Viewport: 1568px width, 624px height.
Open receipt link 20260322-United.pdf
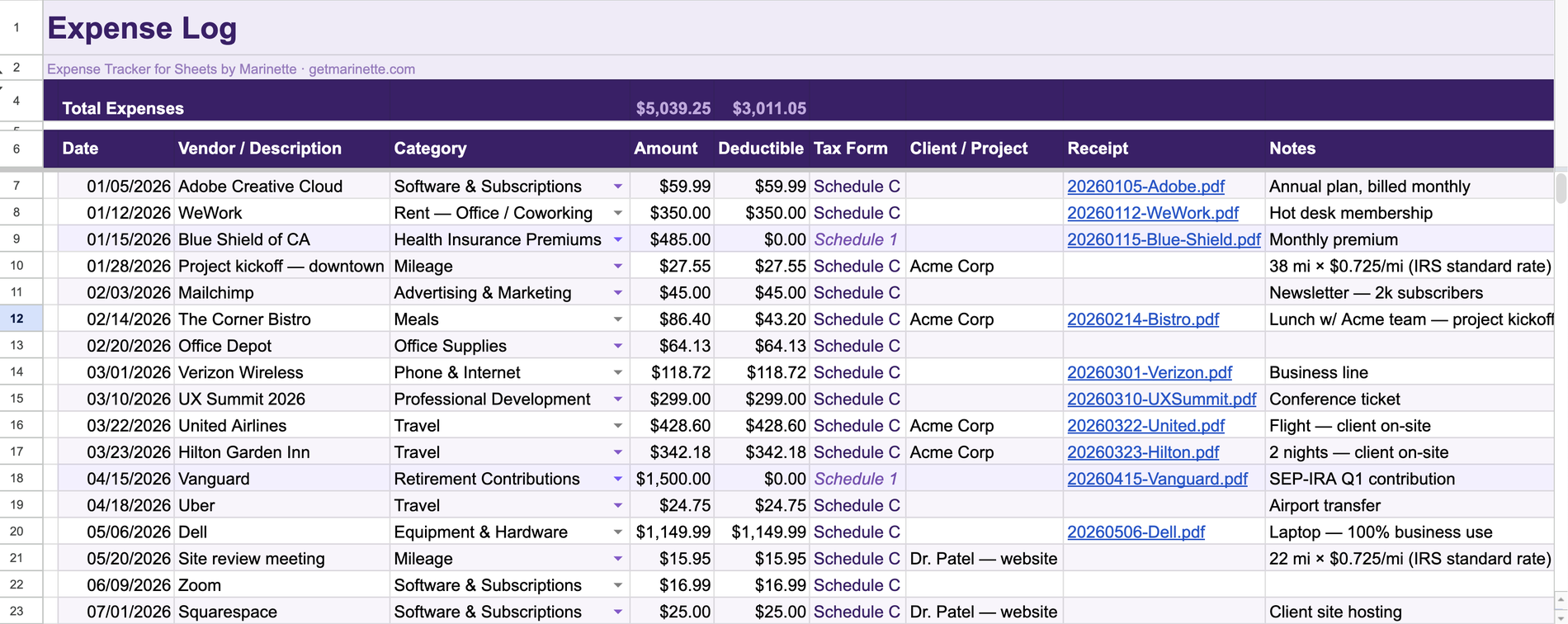pyautogui.click(x=1145, y=426)
